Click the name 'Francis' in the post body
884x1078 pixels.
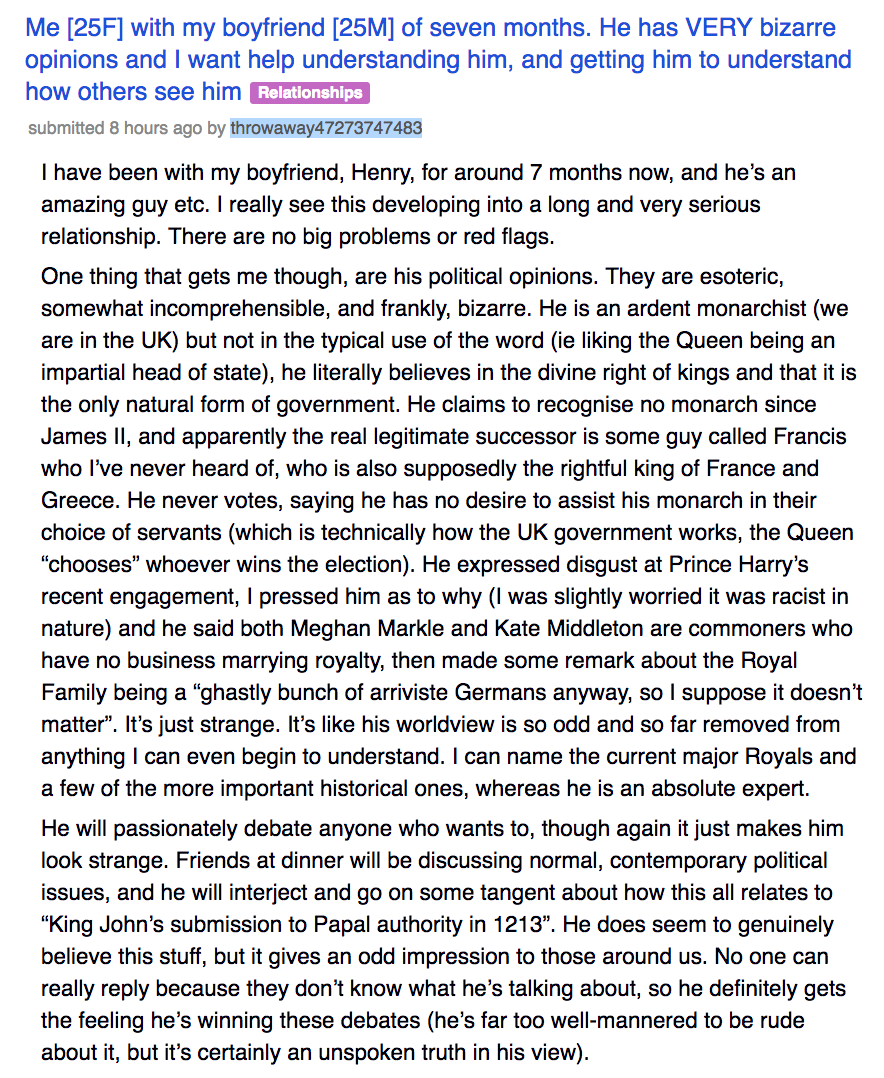tap(810, 437)
